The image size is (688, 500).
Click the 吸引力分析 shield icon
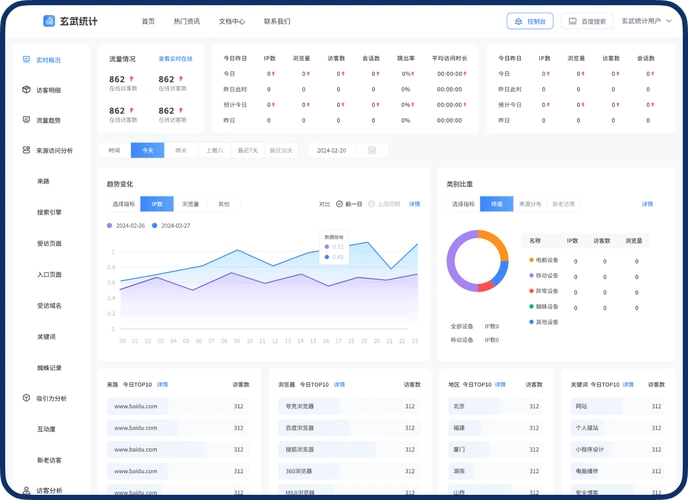[x=26, y=398]
